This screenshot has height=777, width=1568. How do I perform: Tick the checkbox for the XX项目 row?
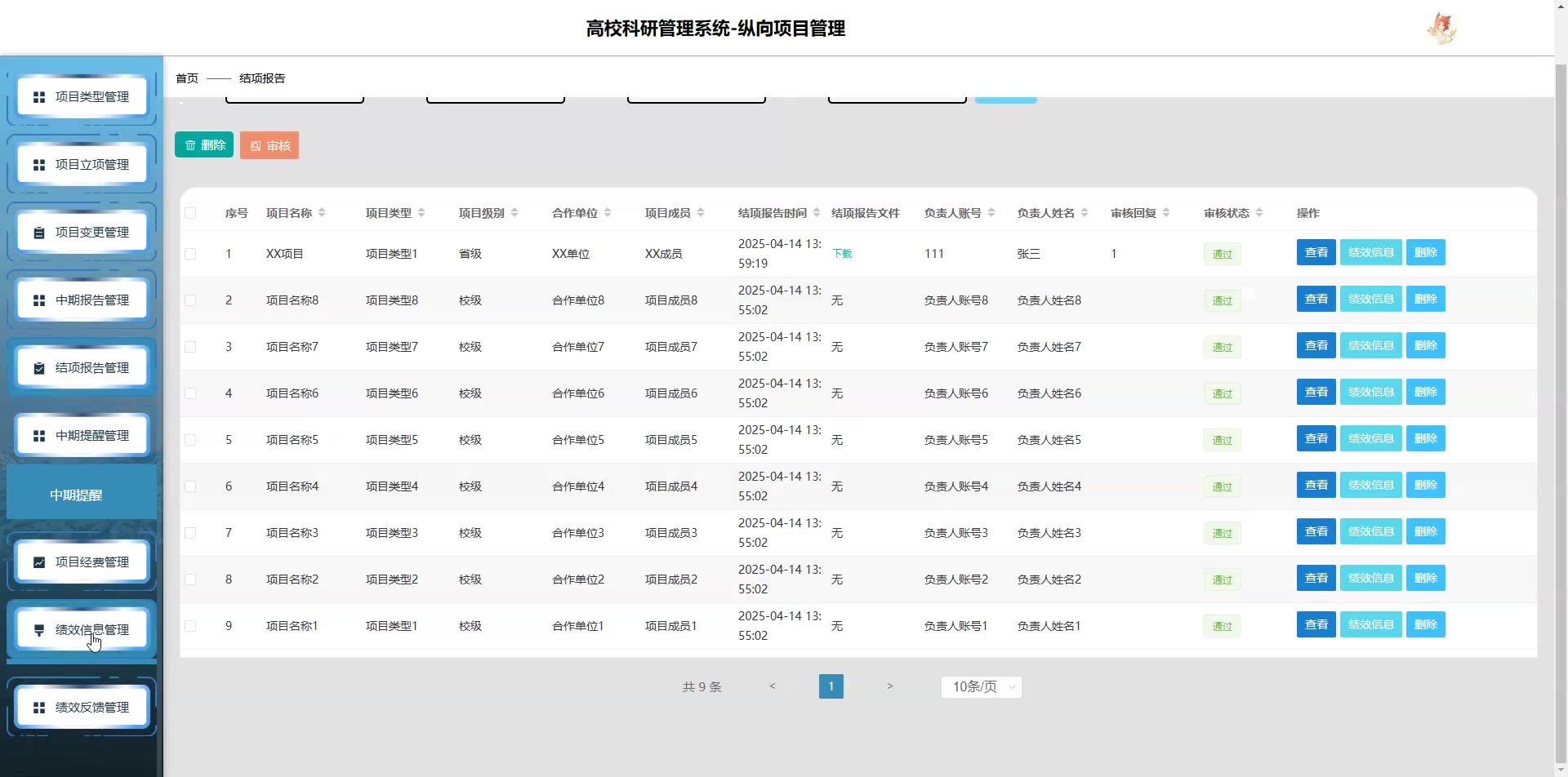pos(190,254)
